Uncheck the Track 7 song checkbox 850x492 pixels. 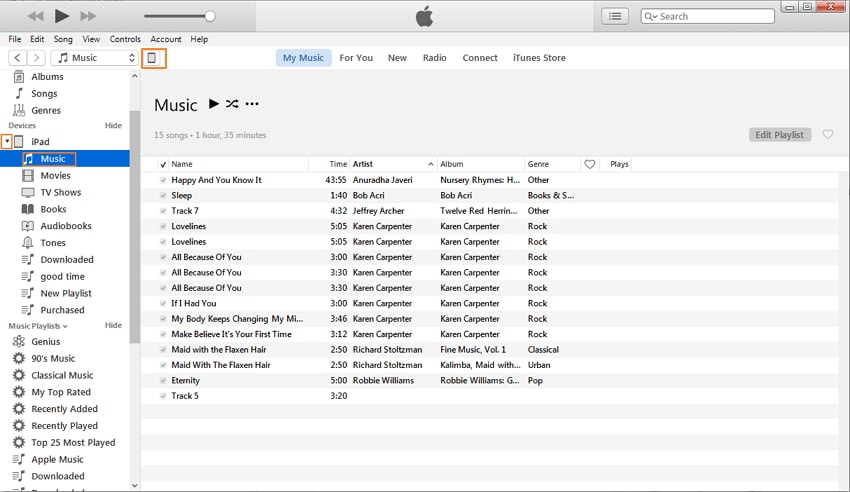coord(163,211)
